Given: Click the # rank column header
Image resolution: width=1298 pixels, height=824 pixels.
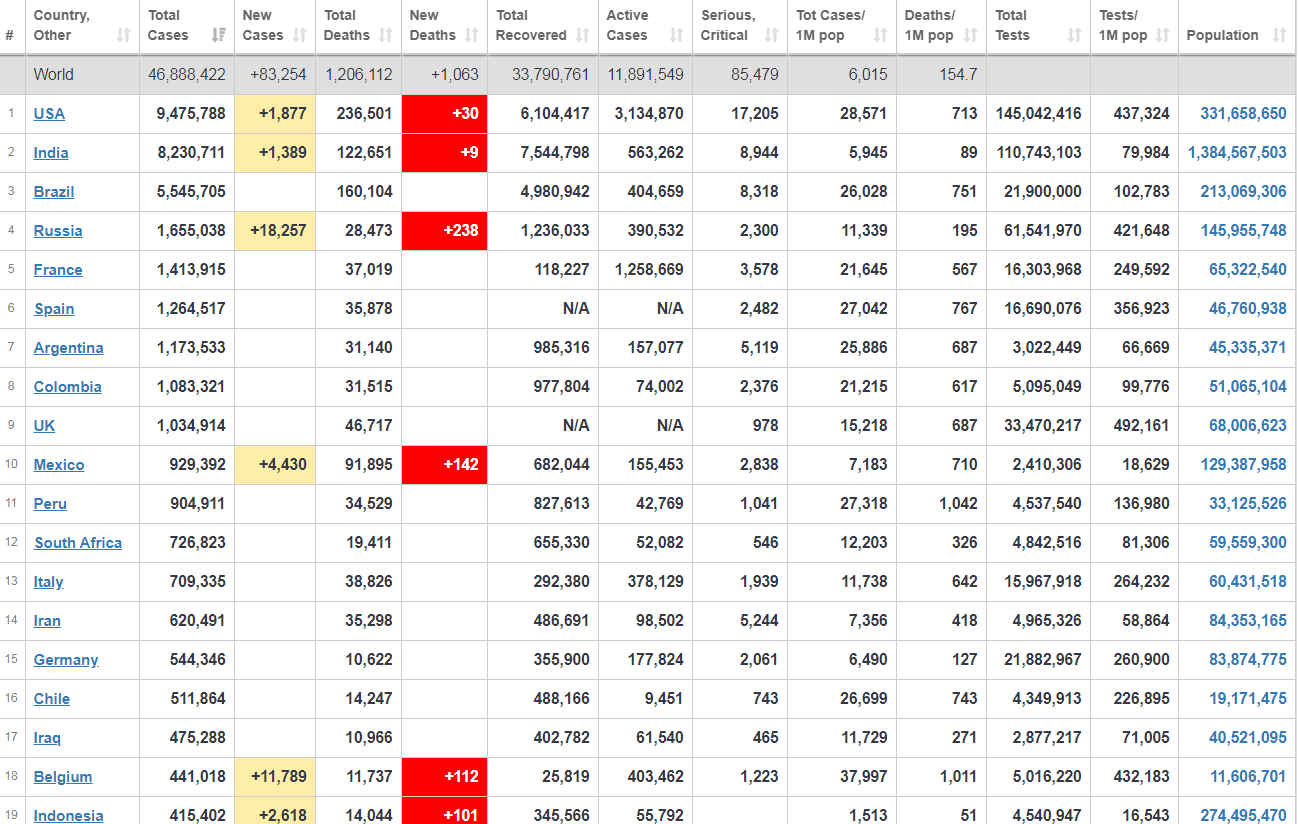Looking at the screenshot, I should [x=9, y=35].
